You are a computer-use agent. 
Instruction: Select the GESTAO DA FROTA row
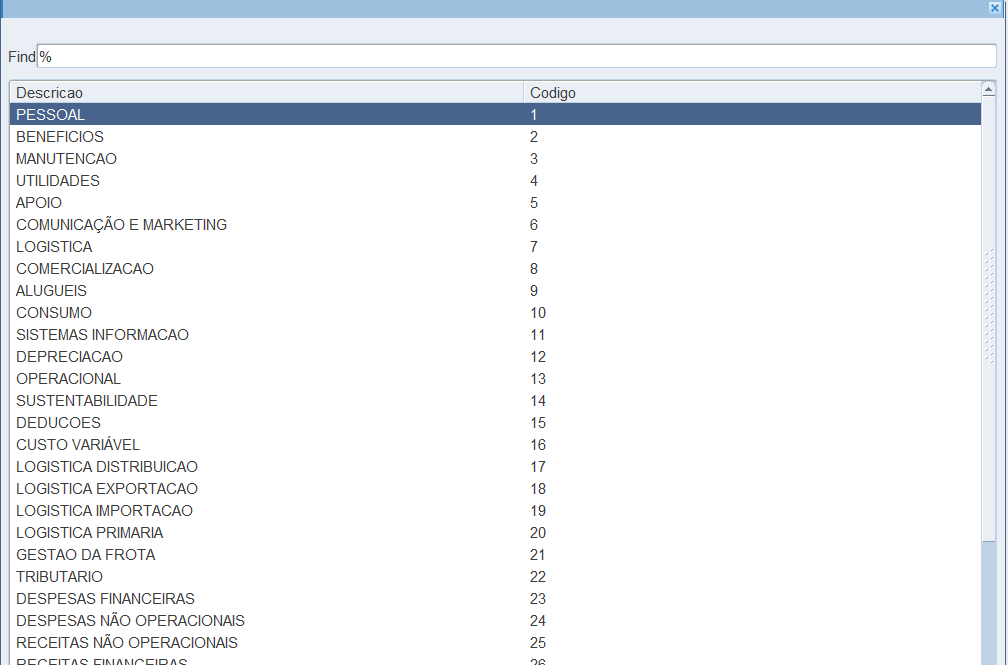point(495,554)
